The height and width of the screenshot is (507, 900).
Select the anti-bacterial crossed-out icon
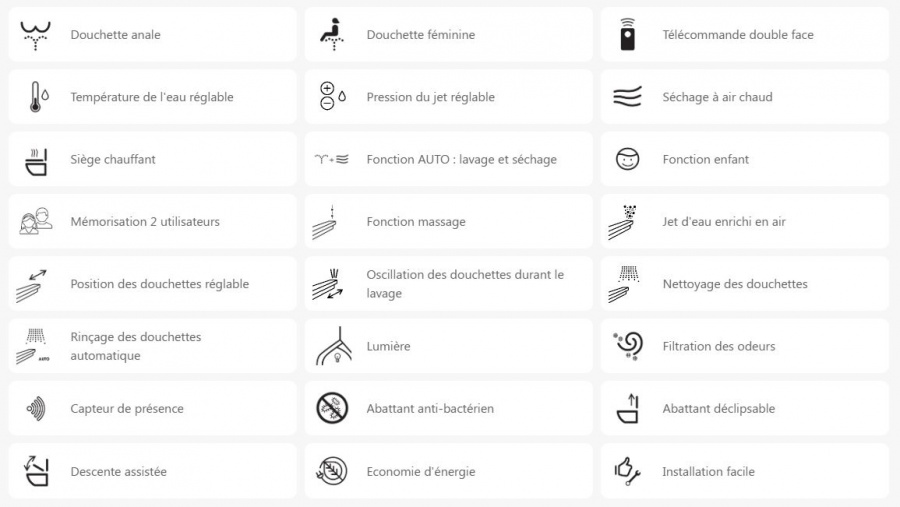pyautogui.click(x=332, y=408)
